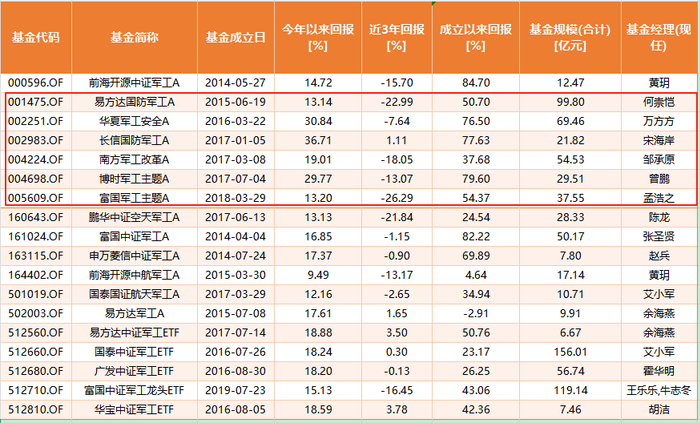Click fund size value 156.01
This screenshot has width=700, height=423.
coord(570,352)
